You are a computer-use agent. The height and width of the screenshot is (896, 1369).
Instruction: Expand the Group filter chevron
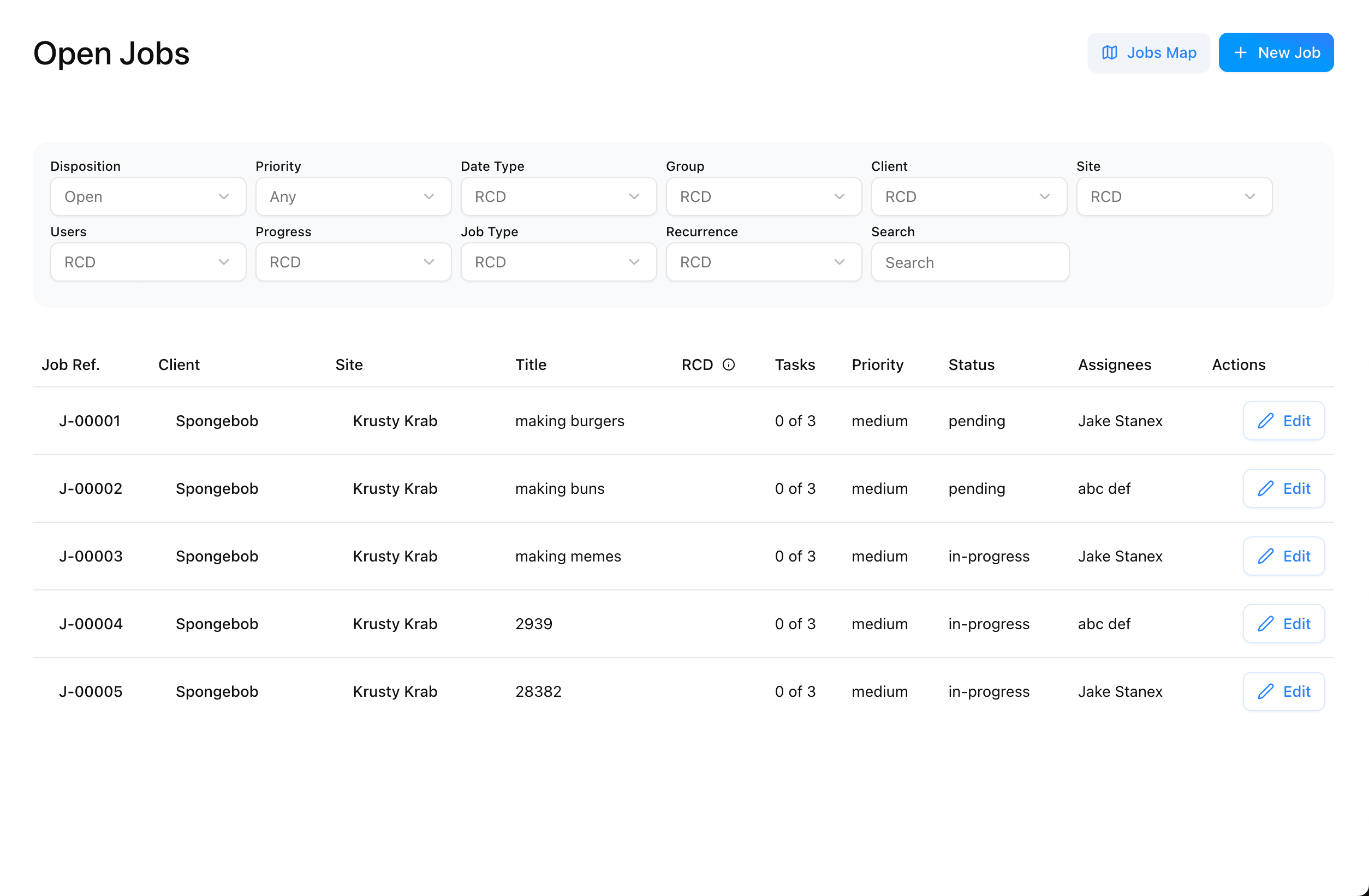pos(838,196)
